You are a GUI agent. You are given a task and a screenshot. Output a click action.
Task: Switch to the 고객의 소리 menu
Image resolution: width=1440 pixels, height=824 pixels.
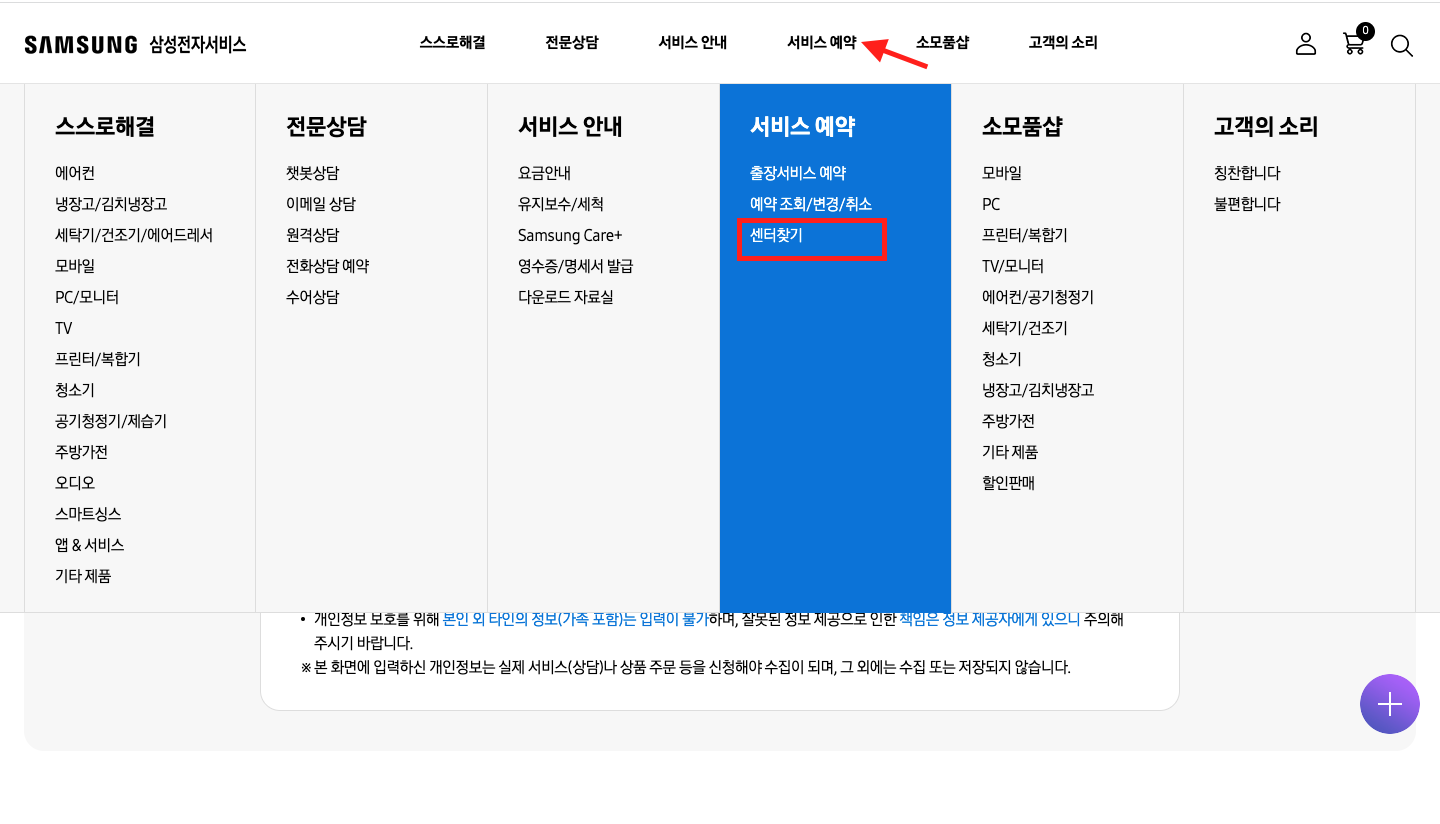[1062, 42]
